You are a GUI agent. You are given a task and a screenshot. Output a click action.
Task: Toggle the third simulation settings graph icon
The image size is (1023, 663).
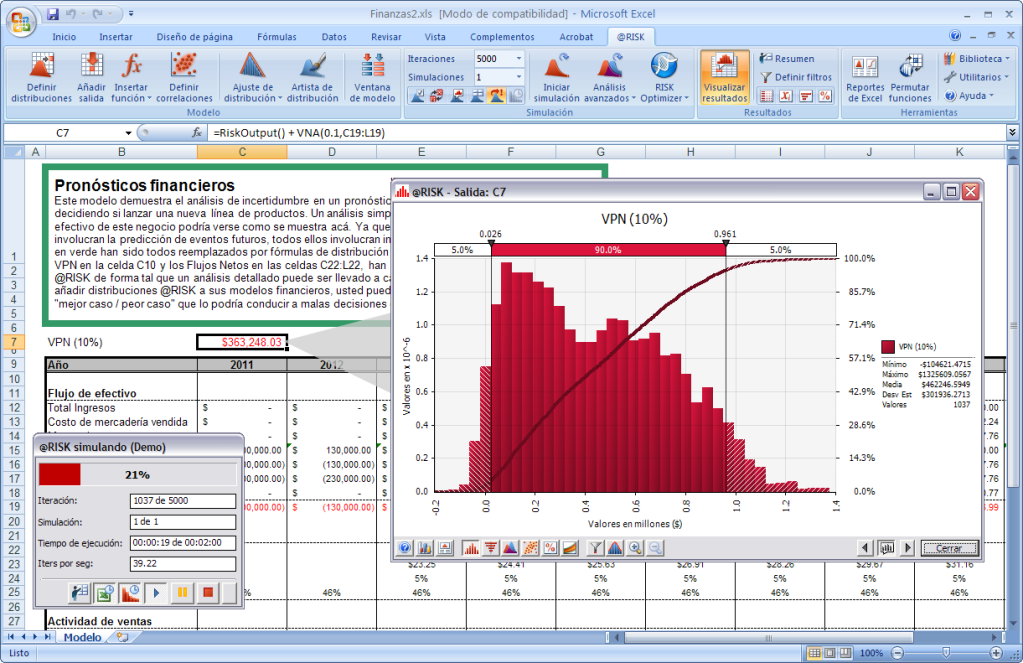point(457,96)
